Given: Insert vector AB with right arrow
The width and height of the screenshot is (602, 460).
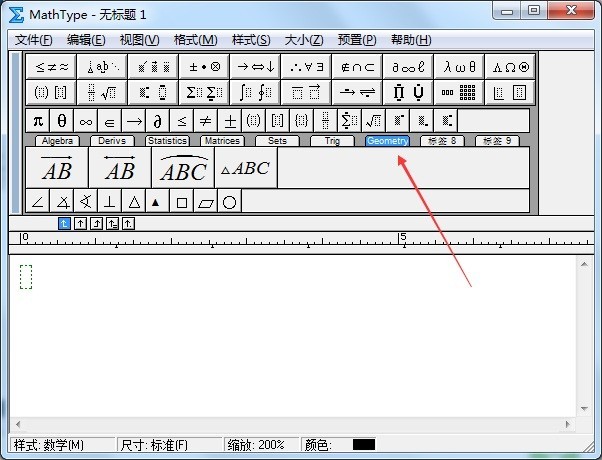Looking at the screenshot, I should tap(56, 168).
